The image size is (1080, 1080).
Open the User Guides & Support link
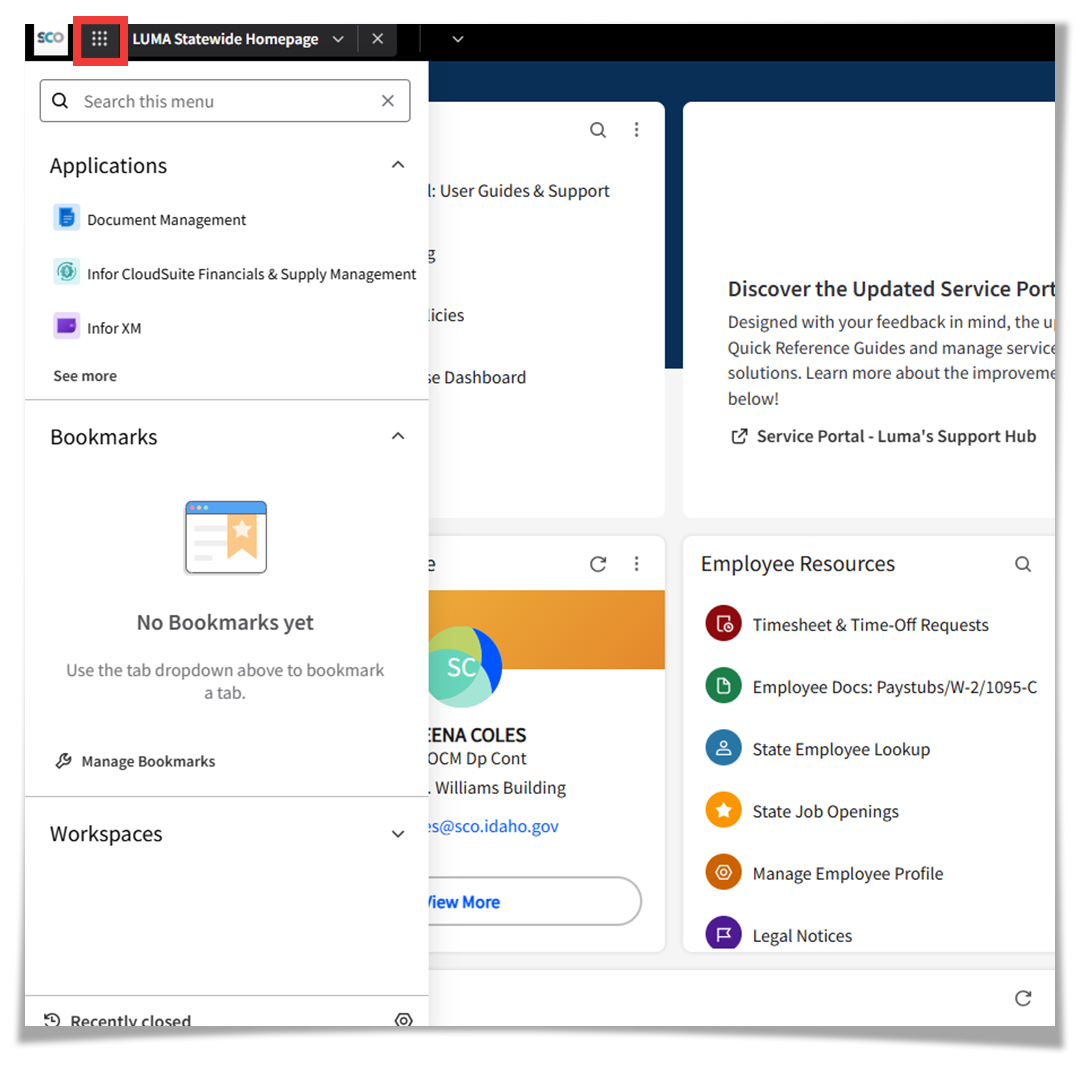point(520,191)
